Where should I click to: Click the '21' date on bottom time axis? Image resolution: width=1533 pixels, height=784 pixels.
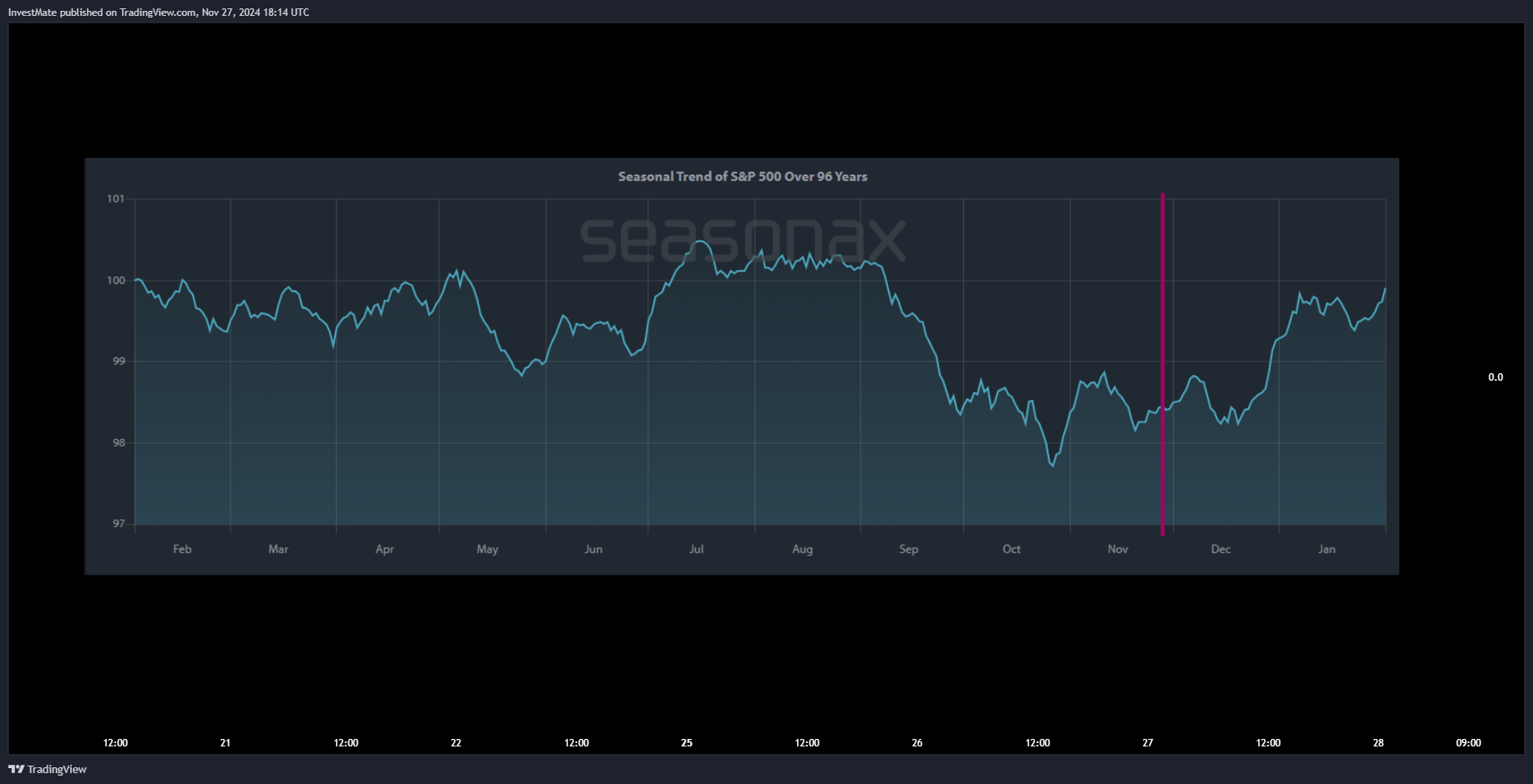(226, 743)
